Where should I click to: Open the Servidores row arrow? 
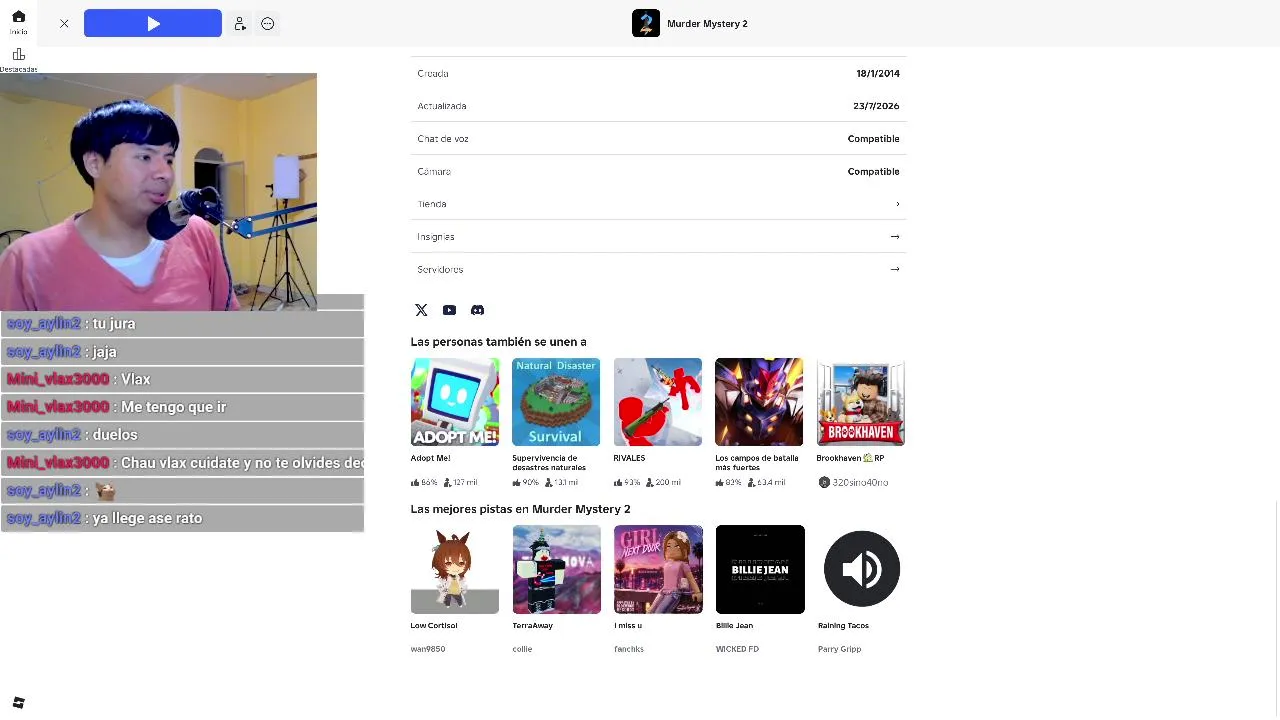click(x=895, y=269)
